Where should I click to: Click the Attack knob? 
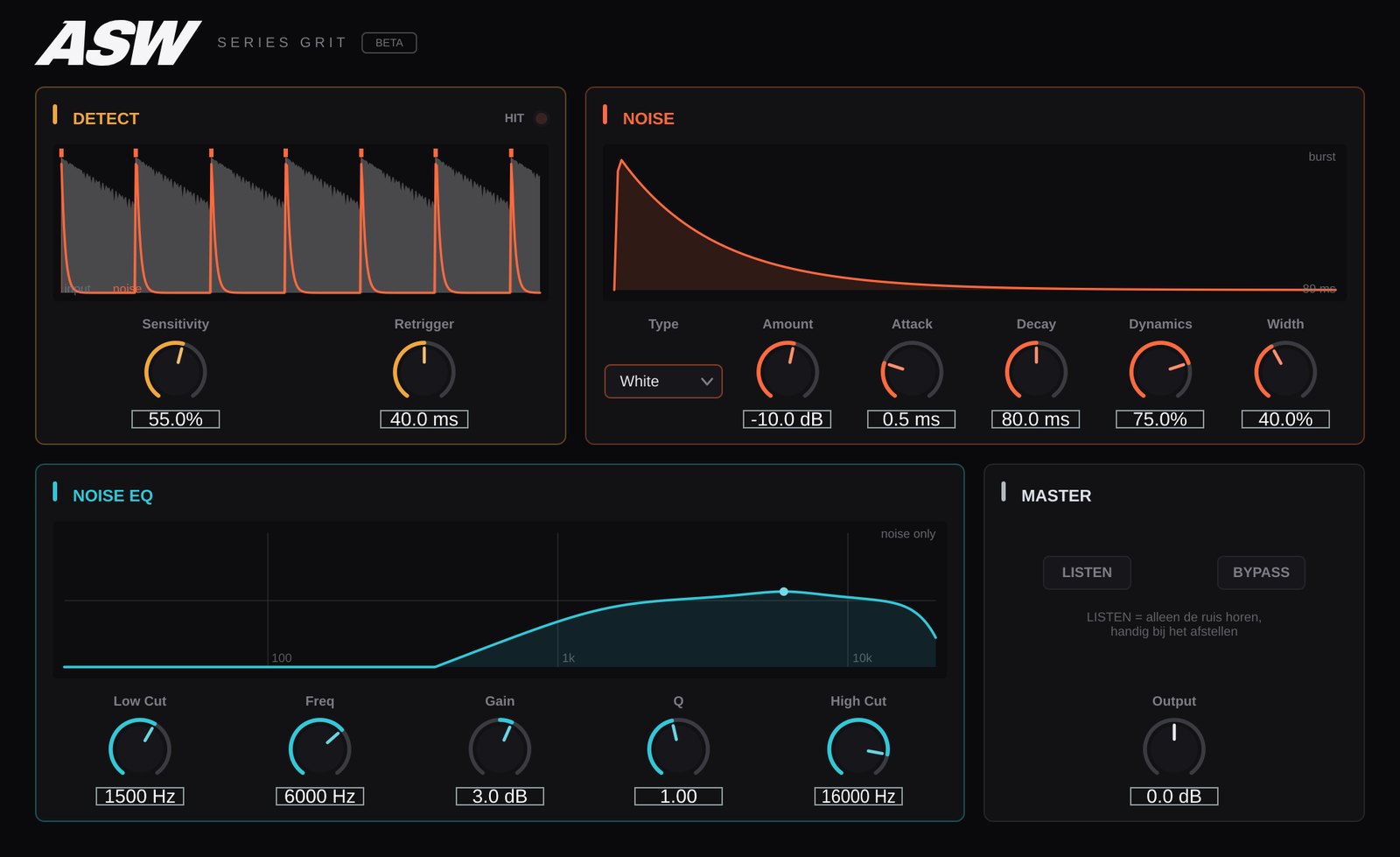point(912,371)
